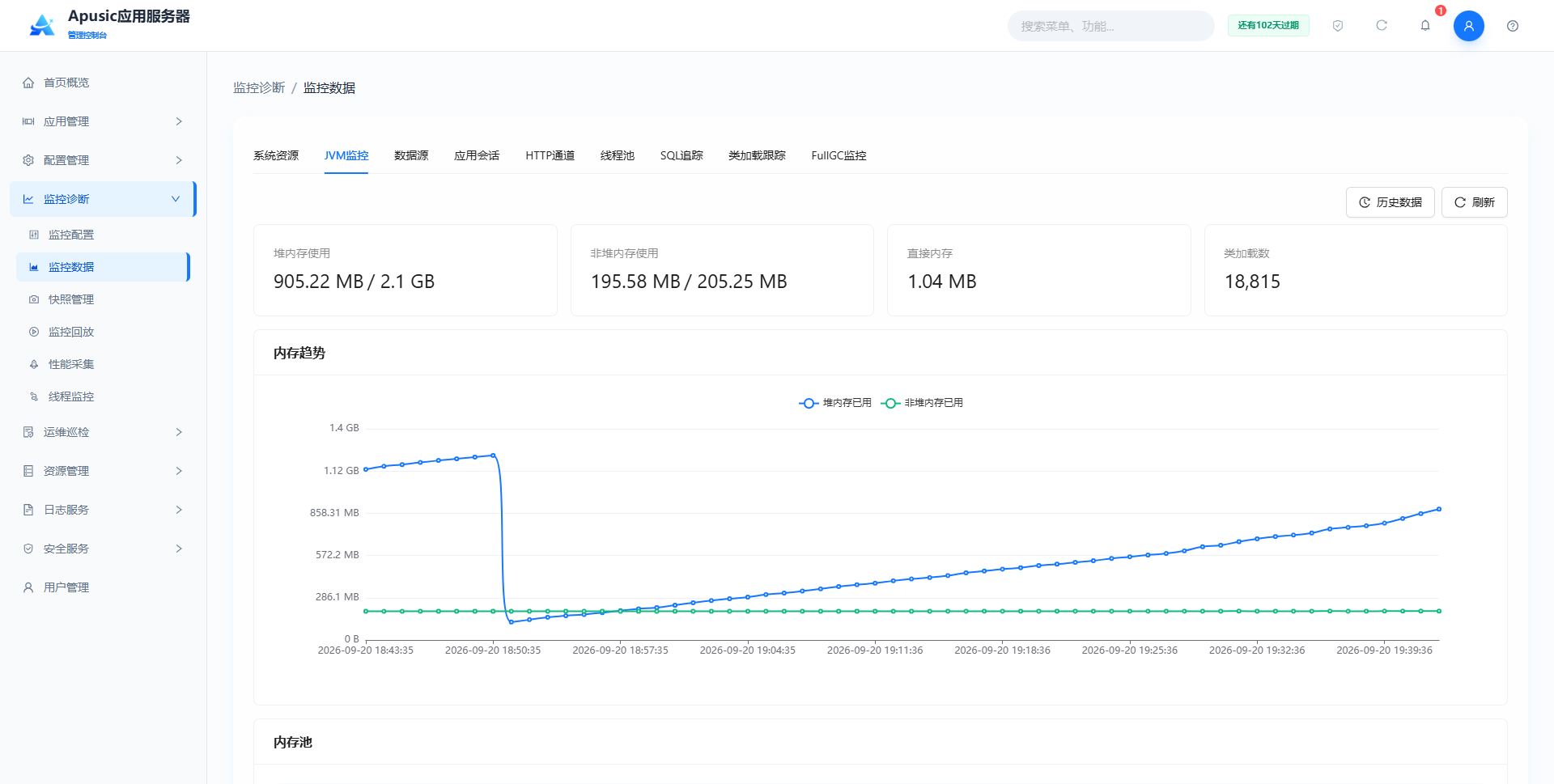Toggle the 非堆内存已用 legend series
This screenshot has width=1554, height=784.
[922, 403]
